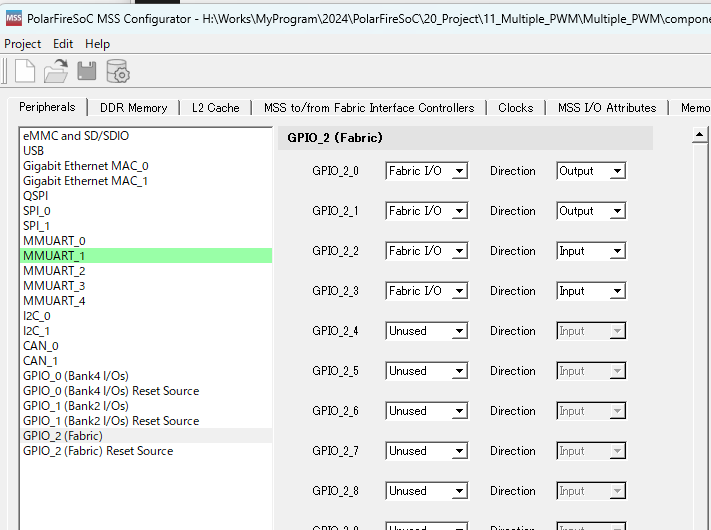
Task: Click the New configuration toolbar icon
Action: [x=24, y=71]
